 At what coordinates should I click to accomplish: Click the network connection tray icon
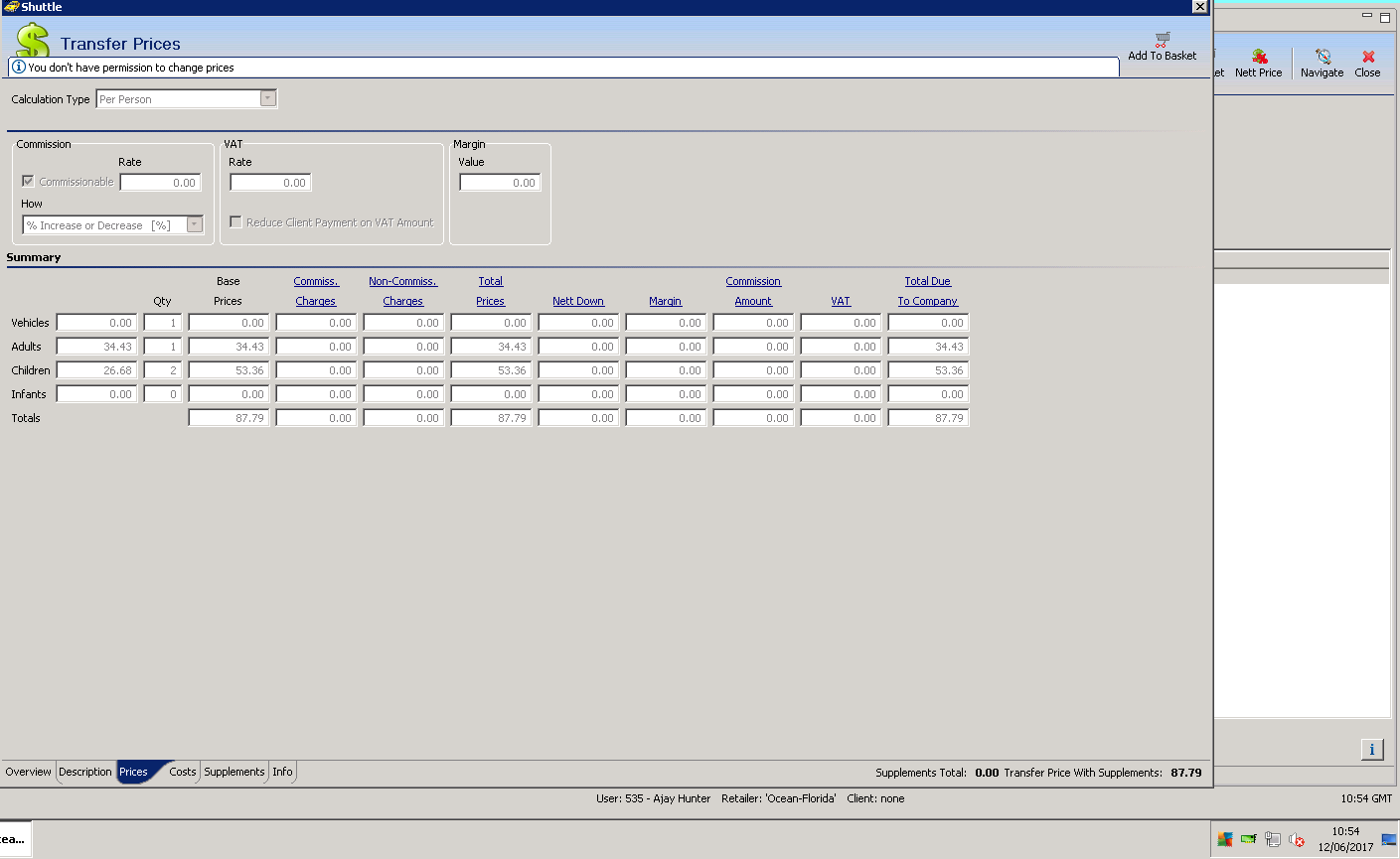click(x=1273, y=840)
